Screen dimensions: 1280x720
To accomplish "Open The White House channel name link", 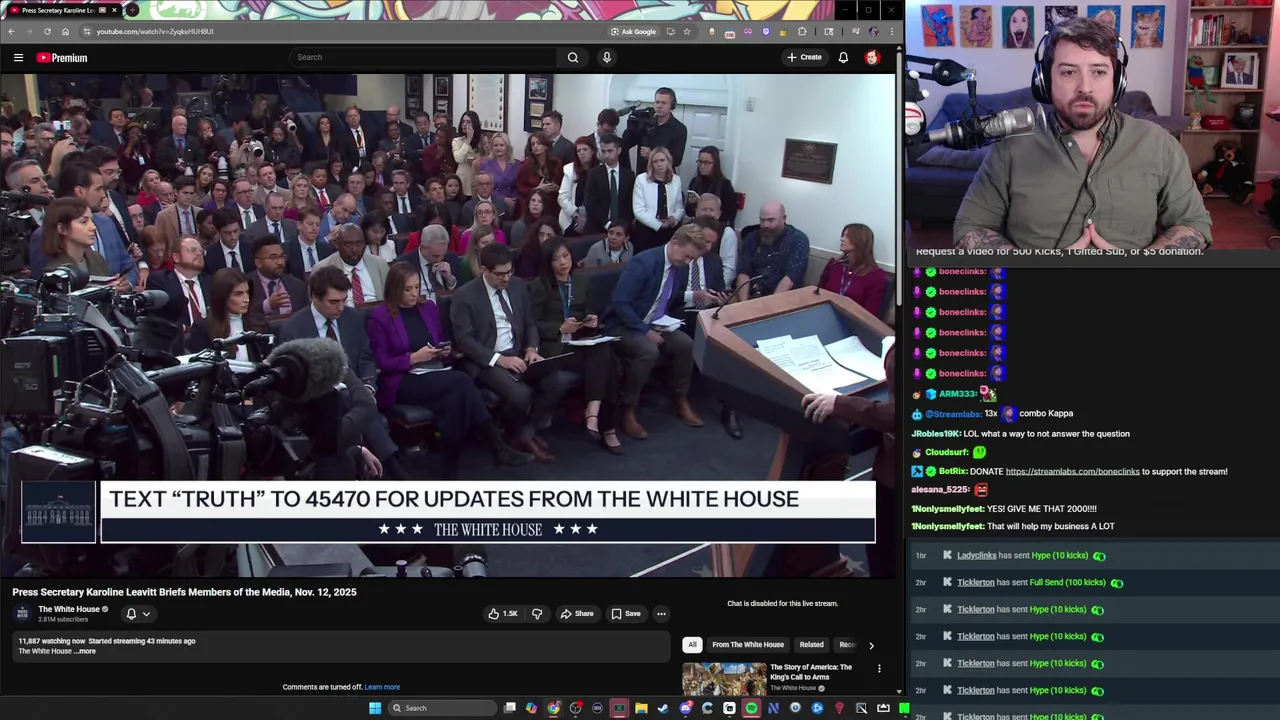I will [68, 609].
